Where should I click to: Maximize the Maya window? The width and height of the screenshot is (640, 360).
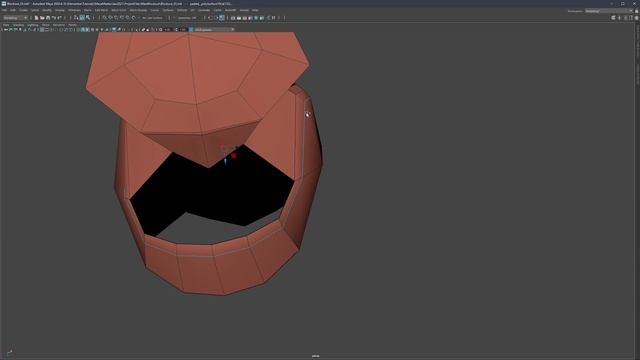(x=622, y=3)
